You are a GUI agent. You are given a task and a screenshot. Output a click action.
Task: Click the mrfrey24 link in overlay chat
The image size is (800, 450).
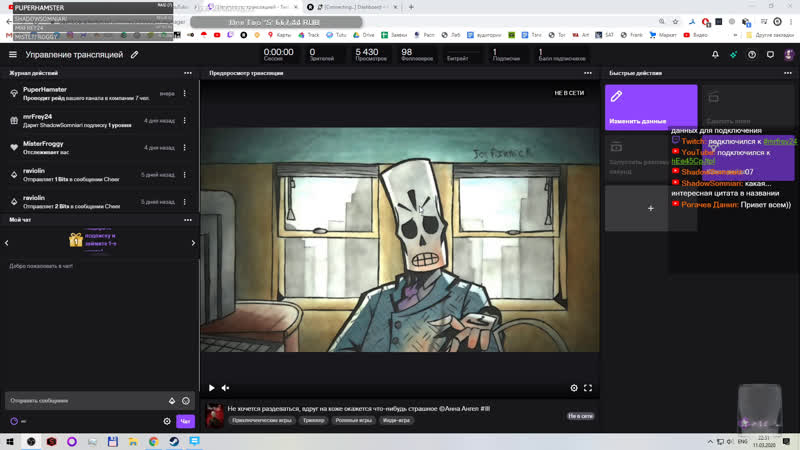[780, 141]
